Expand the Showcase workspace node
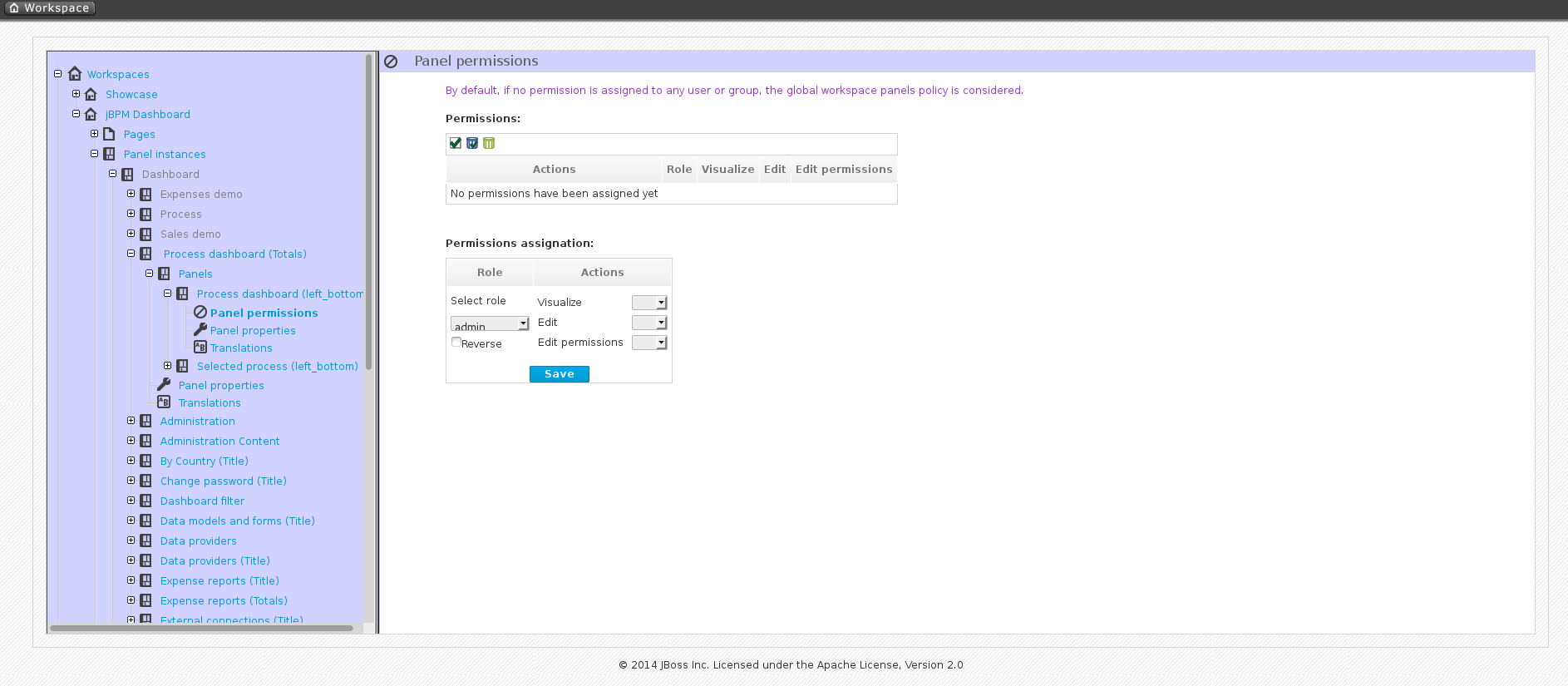This screenshot has width=1568, height=686. click(76, 94)
